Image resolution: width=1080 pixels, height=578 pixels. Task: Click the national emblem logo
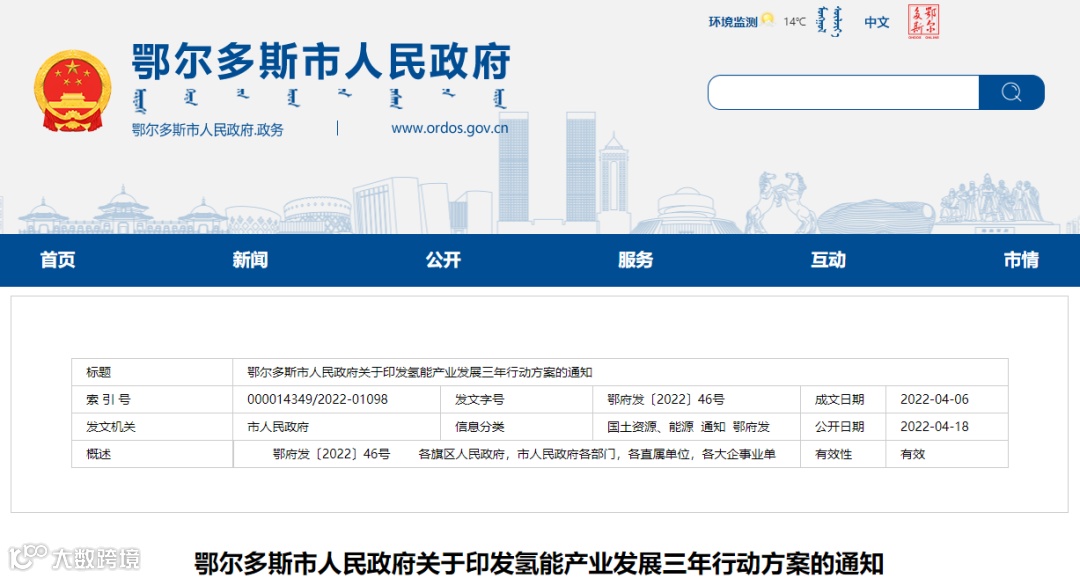coord(72,91)
